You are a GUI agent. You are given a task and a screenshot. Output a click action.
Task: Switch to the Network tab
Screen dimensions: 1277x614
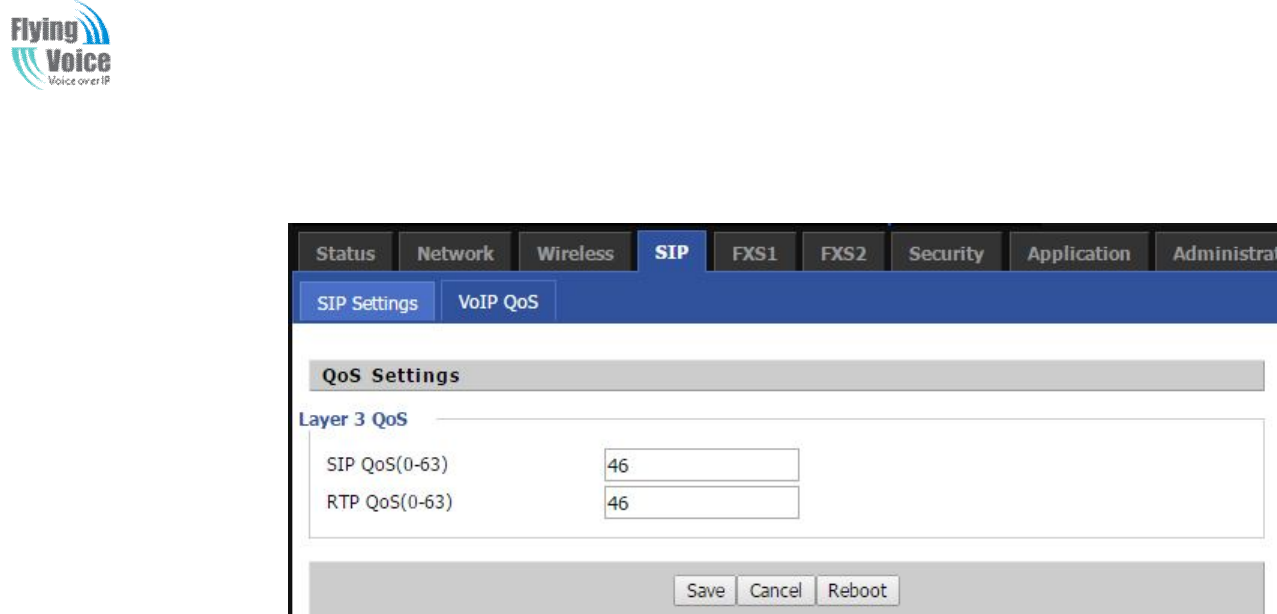click(x=455, y=253)
